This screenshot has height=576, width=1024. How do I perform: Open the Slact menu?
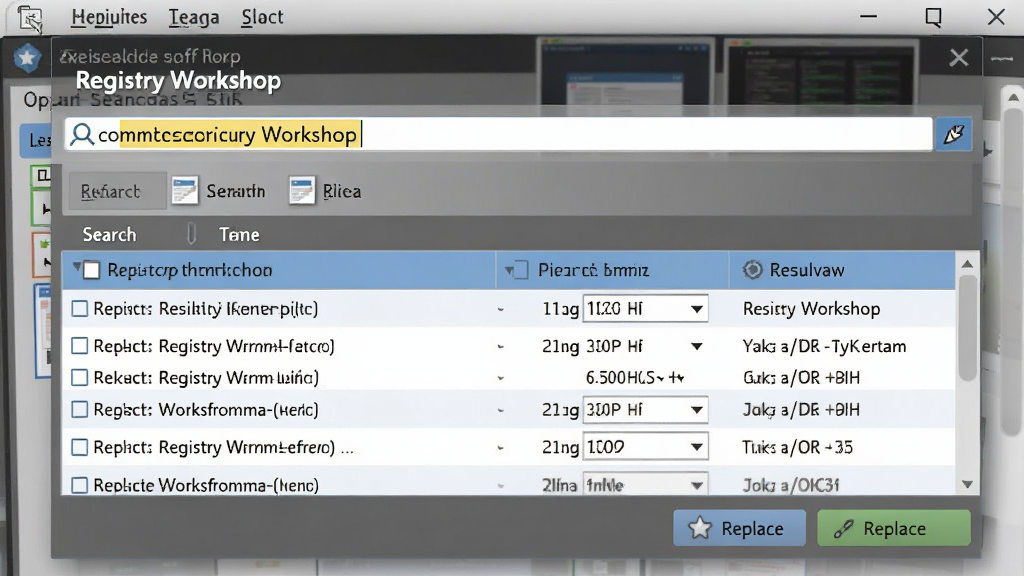263,17
